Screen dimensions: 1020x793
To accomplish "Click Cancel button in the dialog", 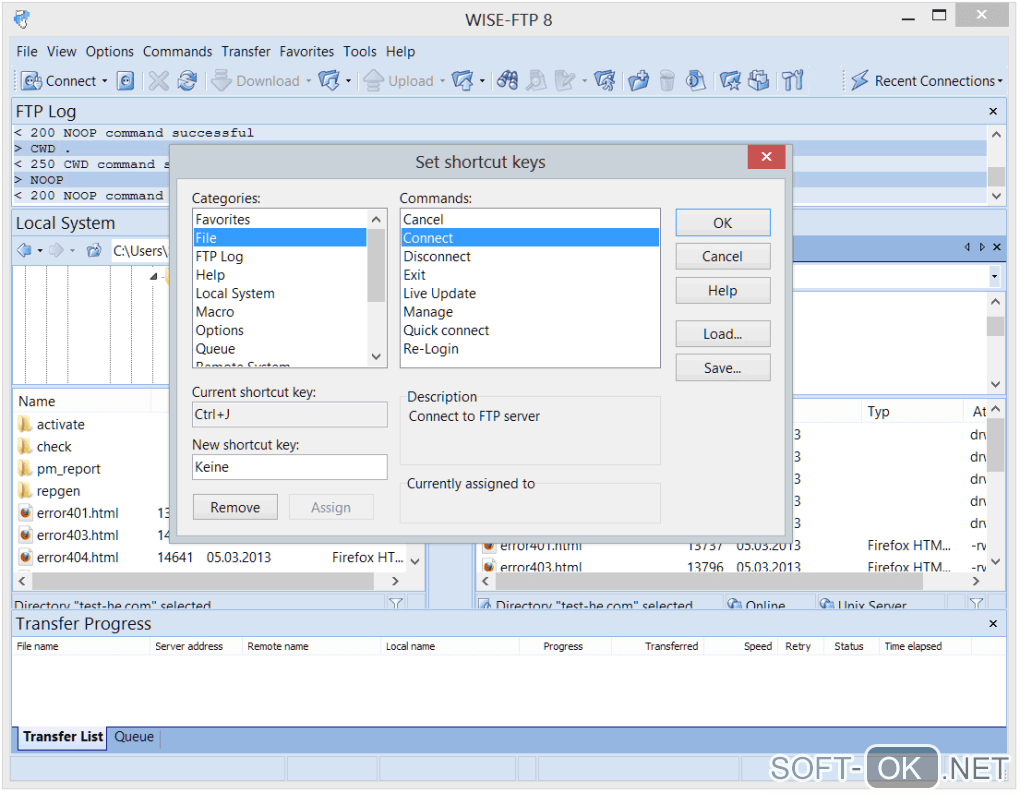I will pyautogui.click(x=723, y=257).
